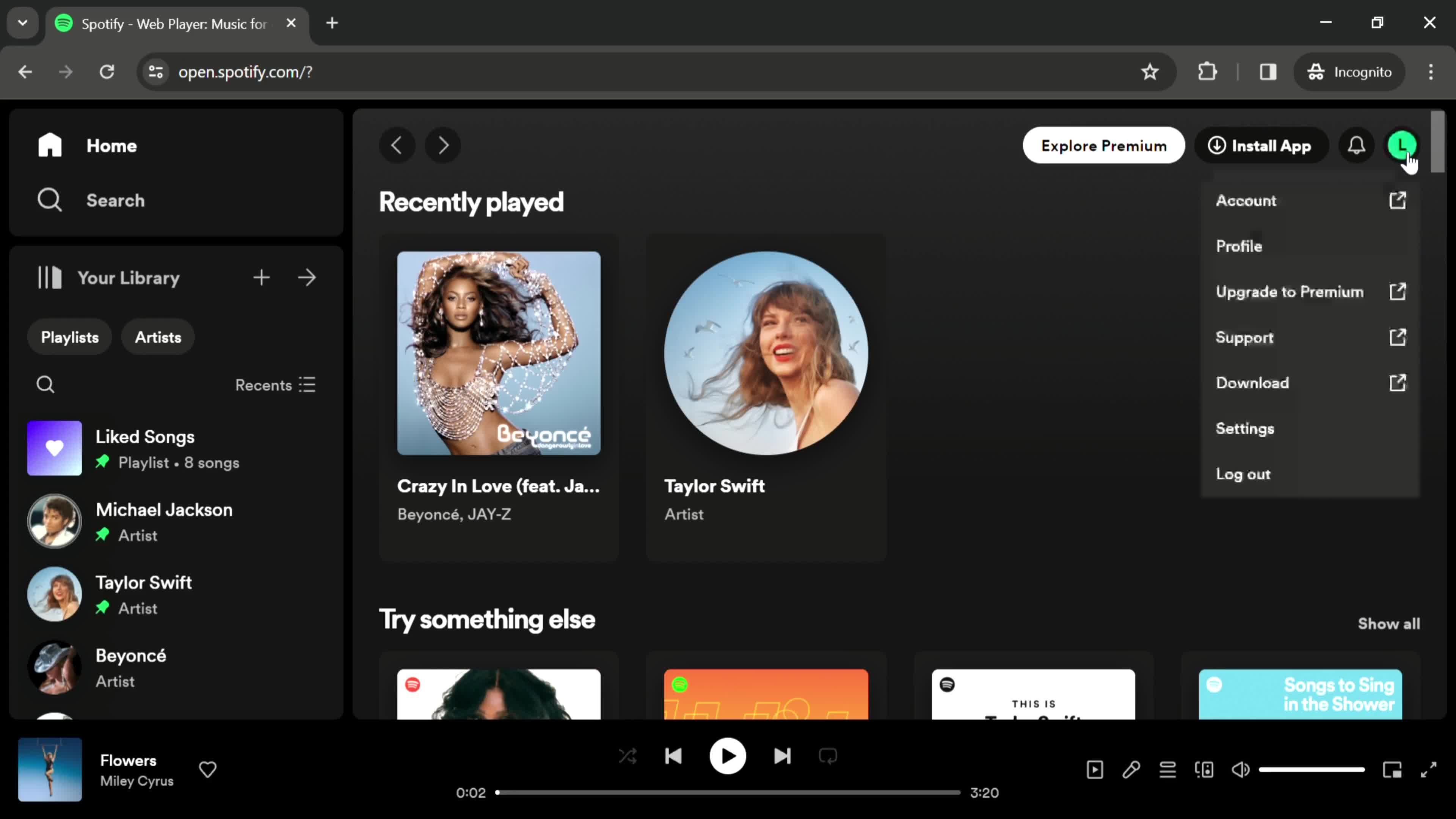This screenshot has width=1456, height=819.
Task: Open Search in the sidebar
Action: (x=91, y=200)
